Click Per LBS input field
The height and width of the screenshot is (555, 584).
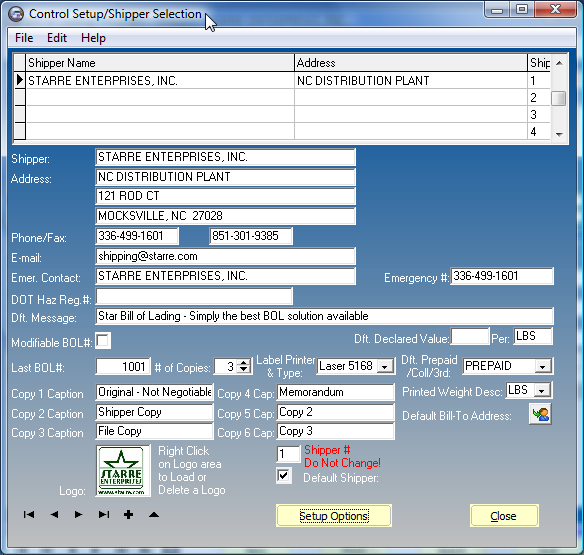[x=533, y=336]
